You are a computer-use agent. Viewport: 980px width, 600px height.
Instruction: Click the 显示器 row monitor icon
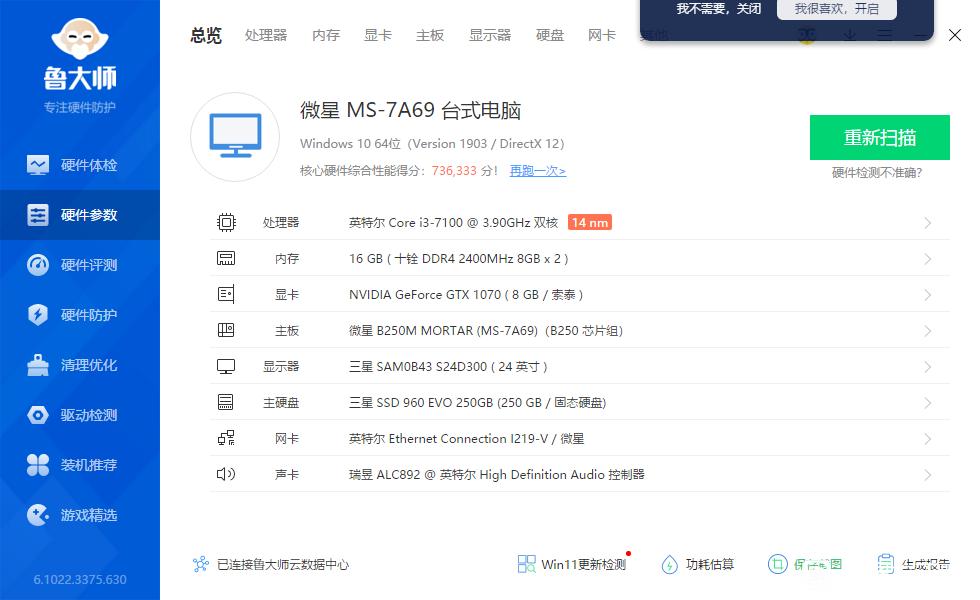226,367
